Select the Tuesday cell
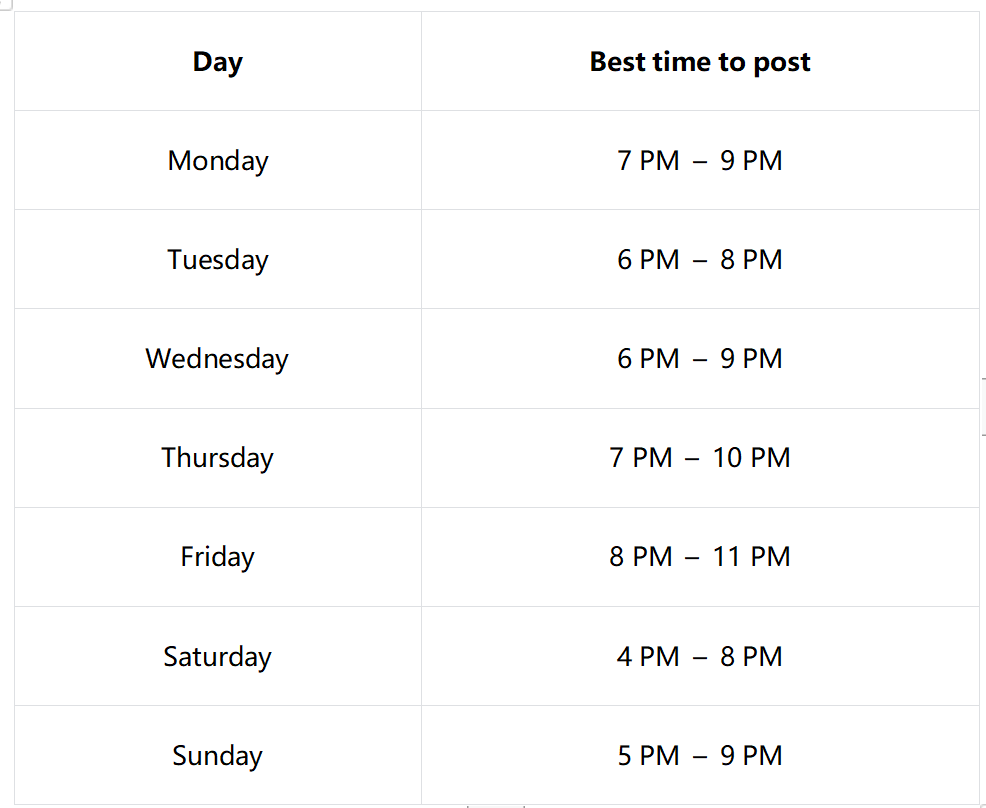This screenshot has width=986, height=808. [218, 260]
